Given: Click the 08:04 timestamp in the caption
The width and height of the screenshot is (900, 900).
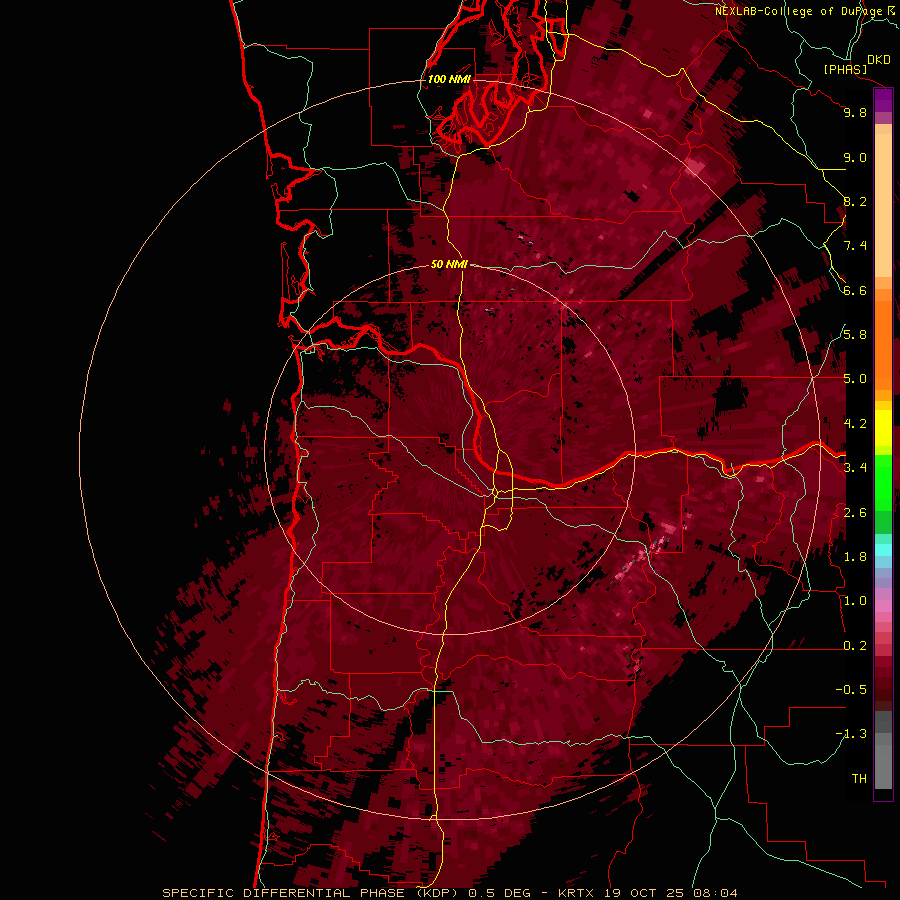Looking at the screenshot, I should (x=715, y=893).
